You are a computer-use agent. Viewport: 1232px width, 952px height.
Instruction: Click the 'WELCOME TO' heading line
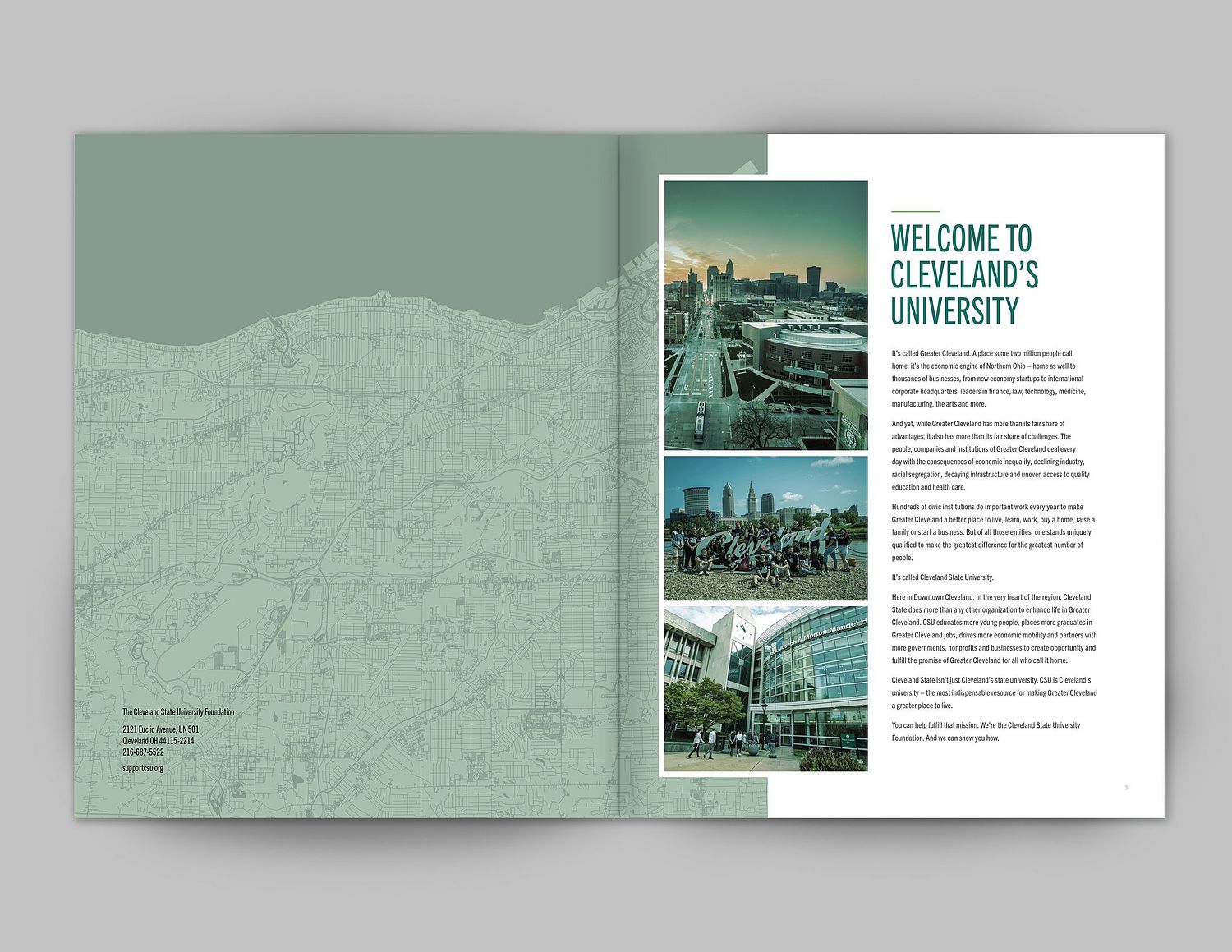pos(960,239)
